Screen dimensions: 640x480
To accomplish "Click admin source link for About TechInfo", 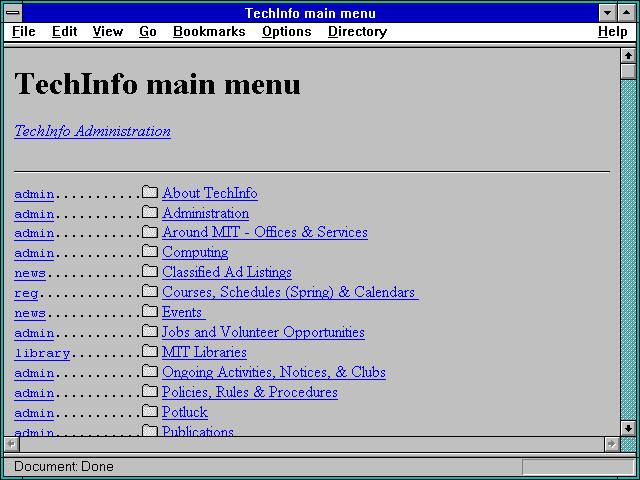I will pos(34,194).
